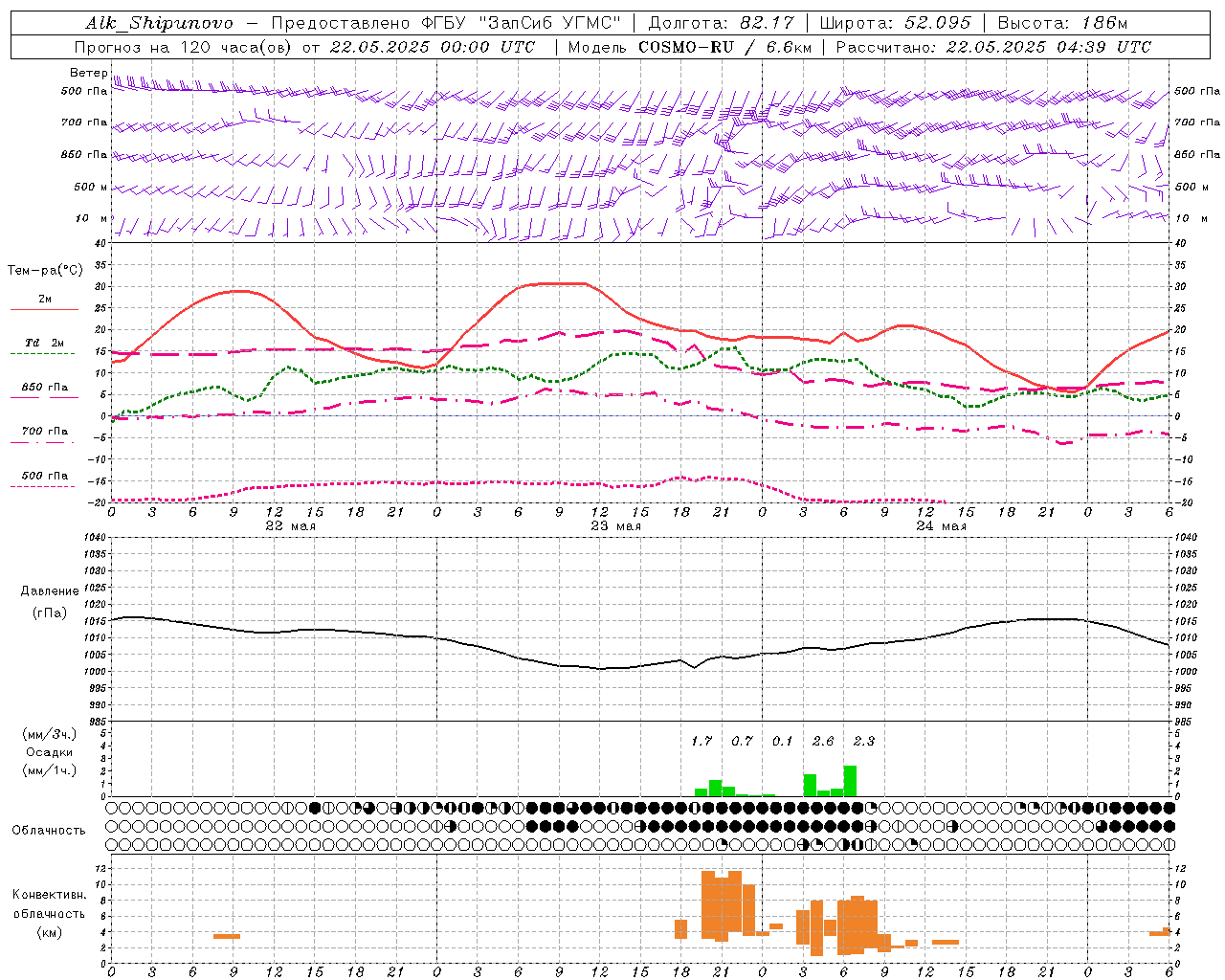Select the elevation text Высота: 186м
The image size is (1225, 980).
(1062, 23)
